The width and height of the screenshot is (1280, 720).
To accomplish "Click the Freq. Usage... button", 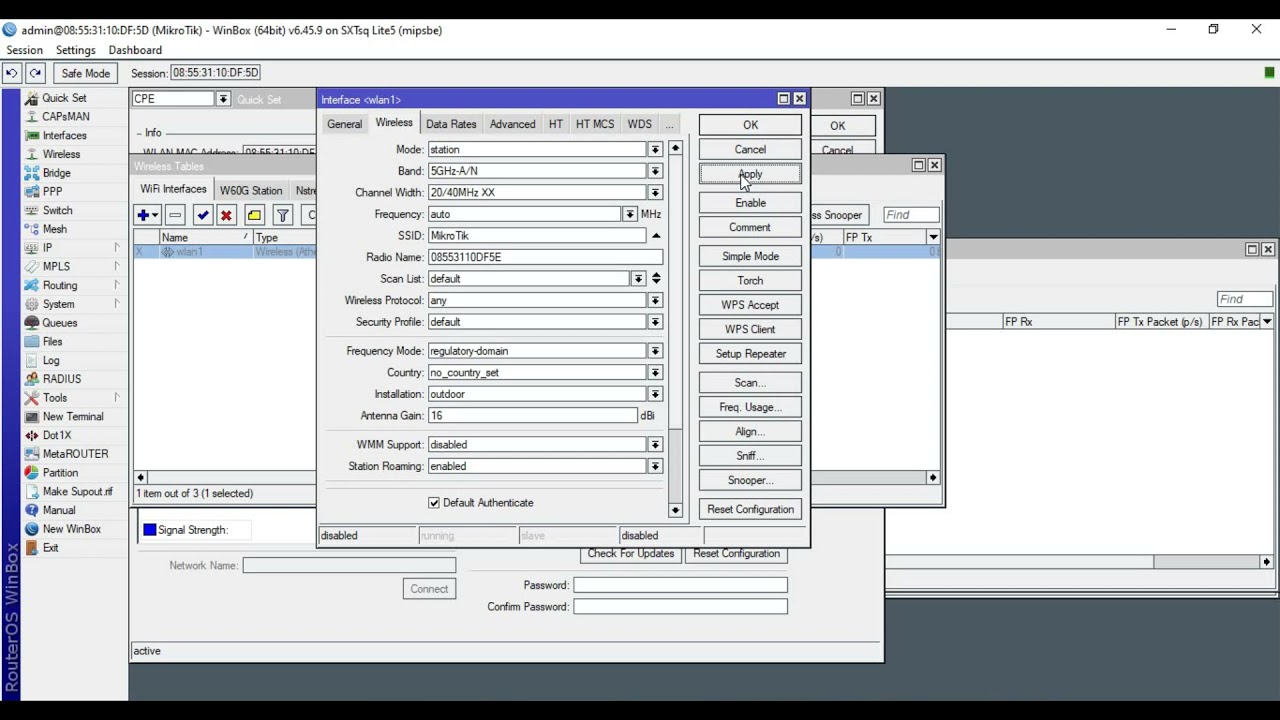I will 750,407.
